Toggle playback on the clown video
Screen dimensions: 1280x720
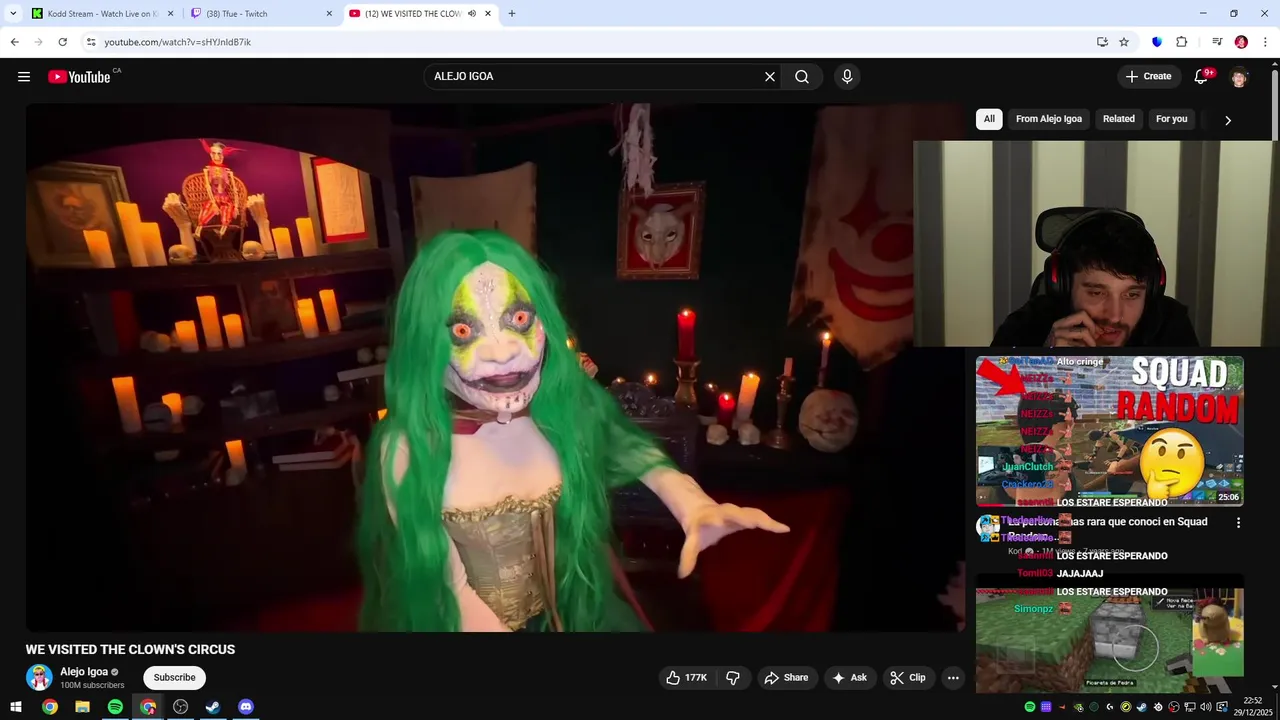[x=495, y=368]
